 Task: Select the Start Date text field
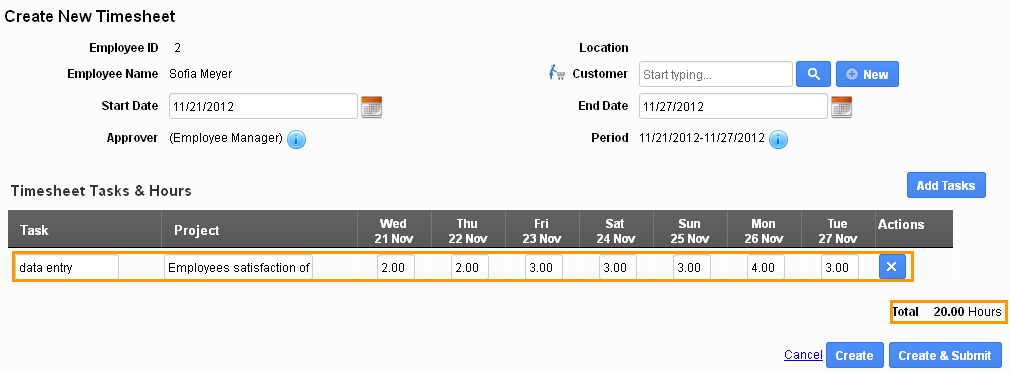point(263,106)
